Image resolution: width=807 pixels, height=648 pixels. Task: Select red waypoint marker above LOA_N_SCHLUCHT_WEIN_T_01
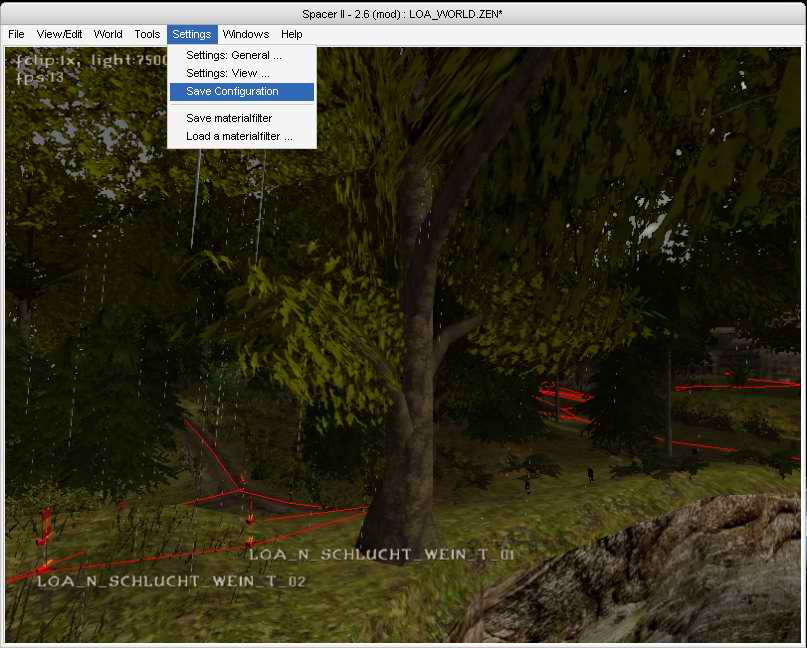[250, 522]
